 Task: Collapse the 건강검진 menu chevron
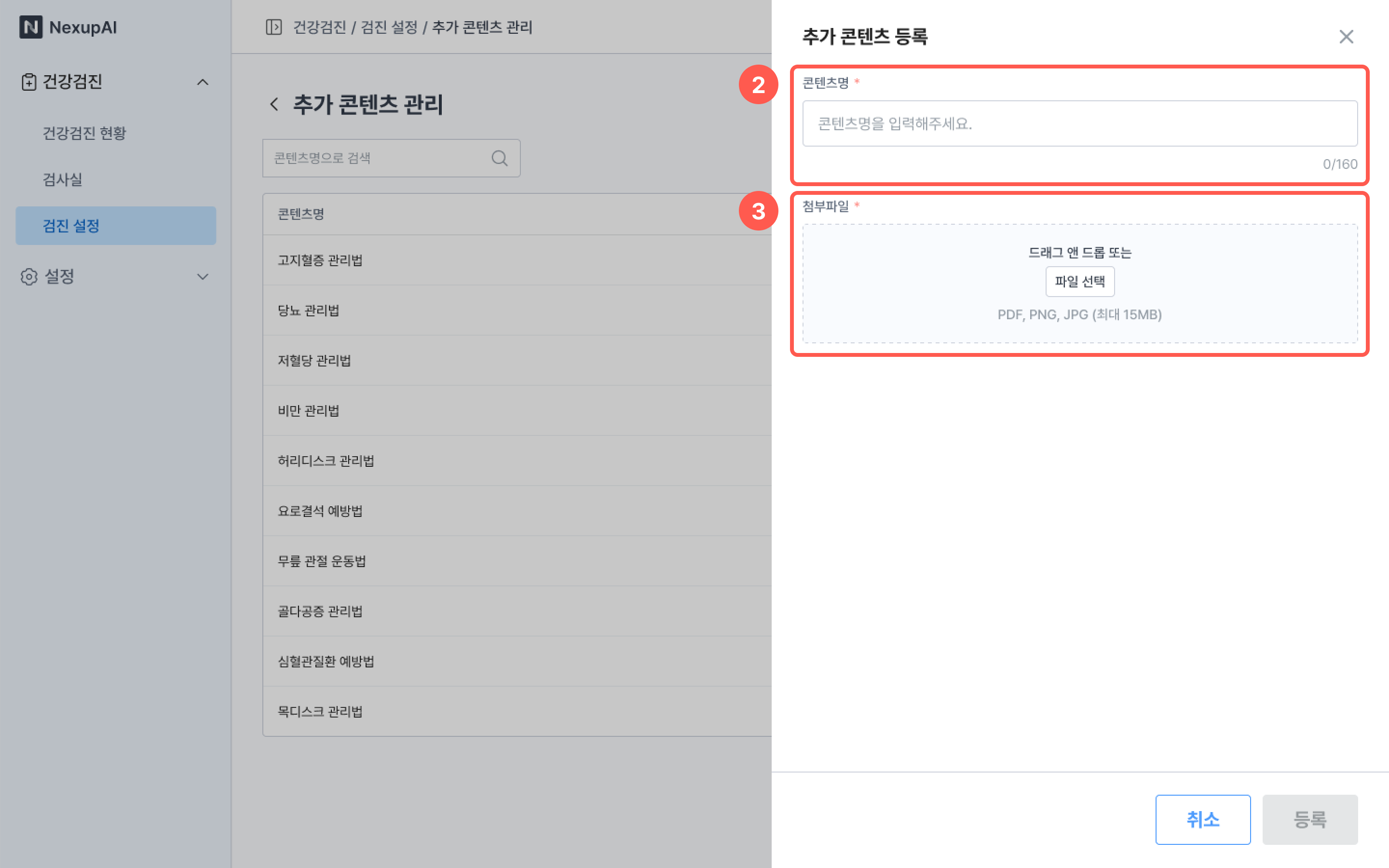coord(203,82)
